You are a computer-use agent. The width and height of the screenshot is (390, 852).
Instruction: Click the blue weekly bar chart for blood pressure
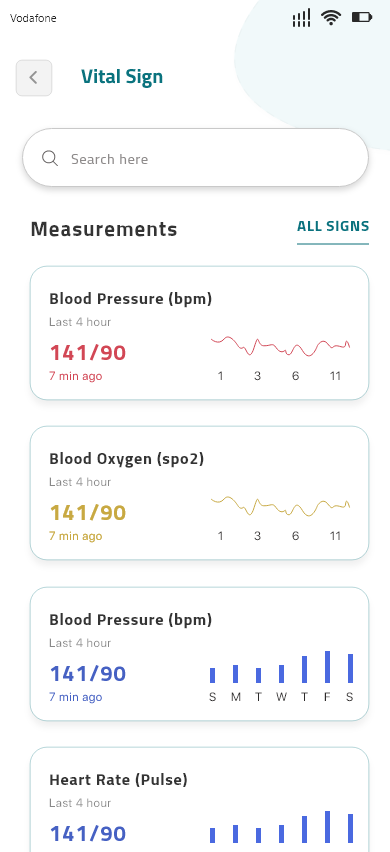281,667
